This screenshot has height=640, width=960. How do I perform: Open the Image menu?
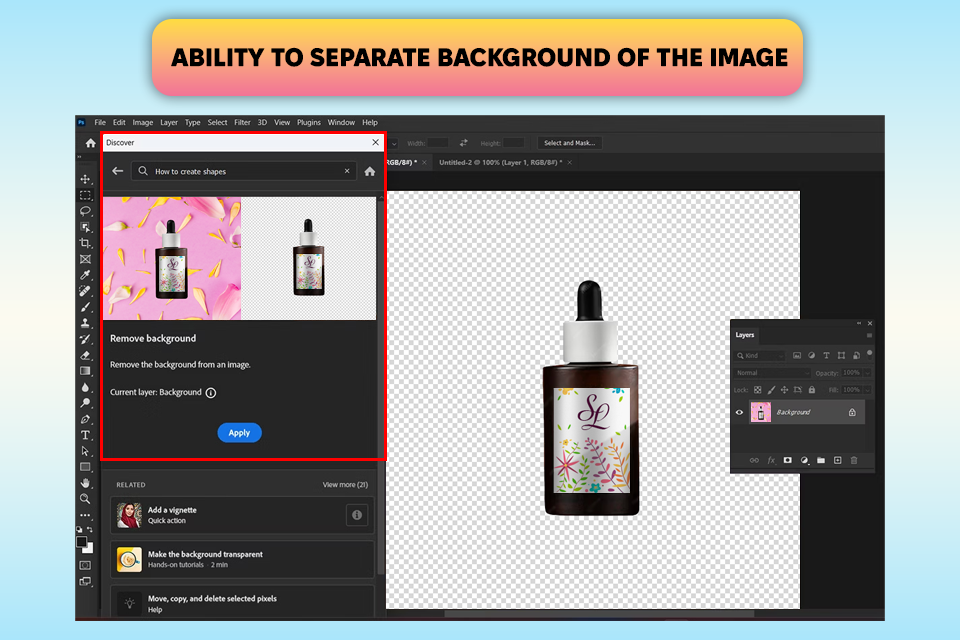point(143,122)
